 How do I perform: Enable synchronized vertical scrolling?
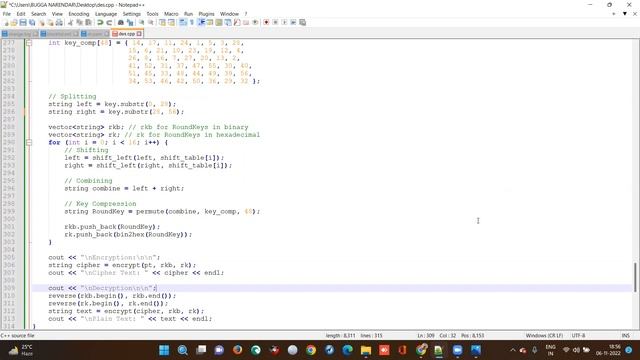(x=162, y=22)
